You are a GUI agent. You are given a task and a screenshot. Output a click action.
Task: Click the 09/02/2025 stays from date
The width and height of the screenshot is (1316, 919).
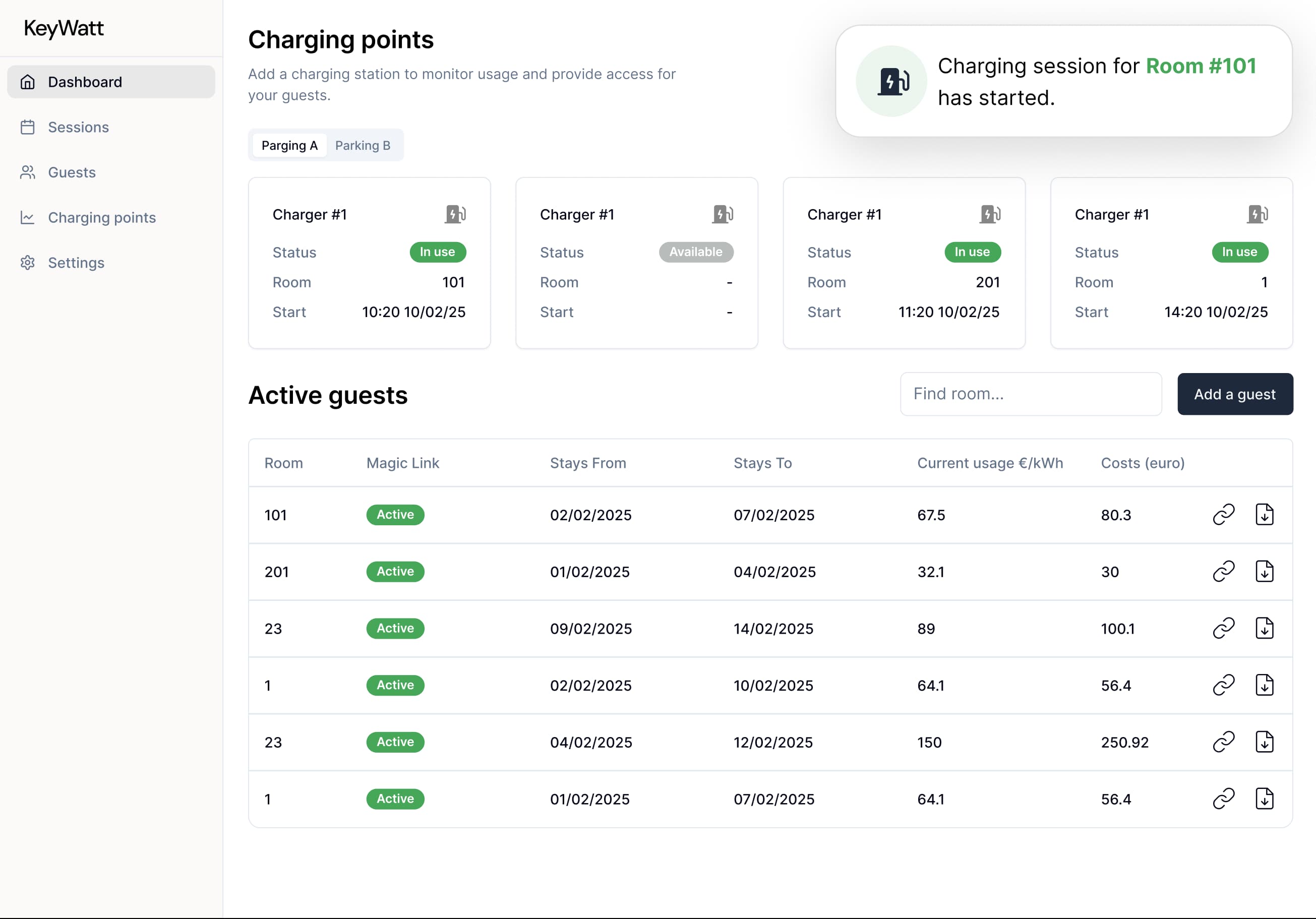590,629
